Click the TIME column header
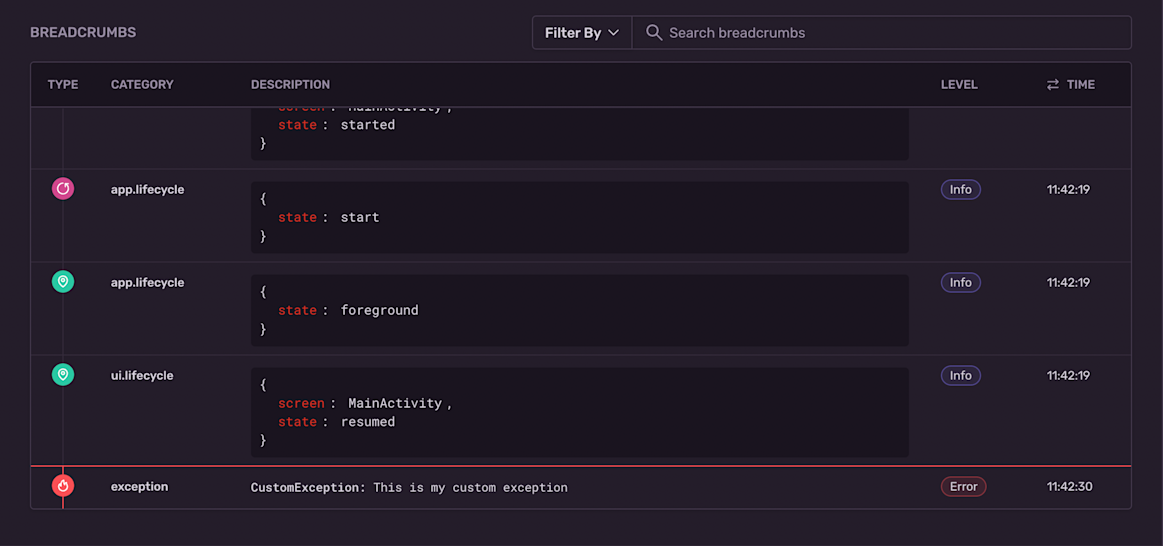Screen dimensions: 1163x546 point(1080,85)
